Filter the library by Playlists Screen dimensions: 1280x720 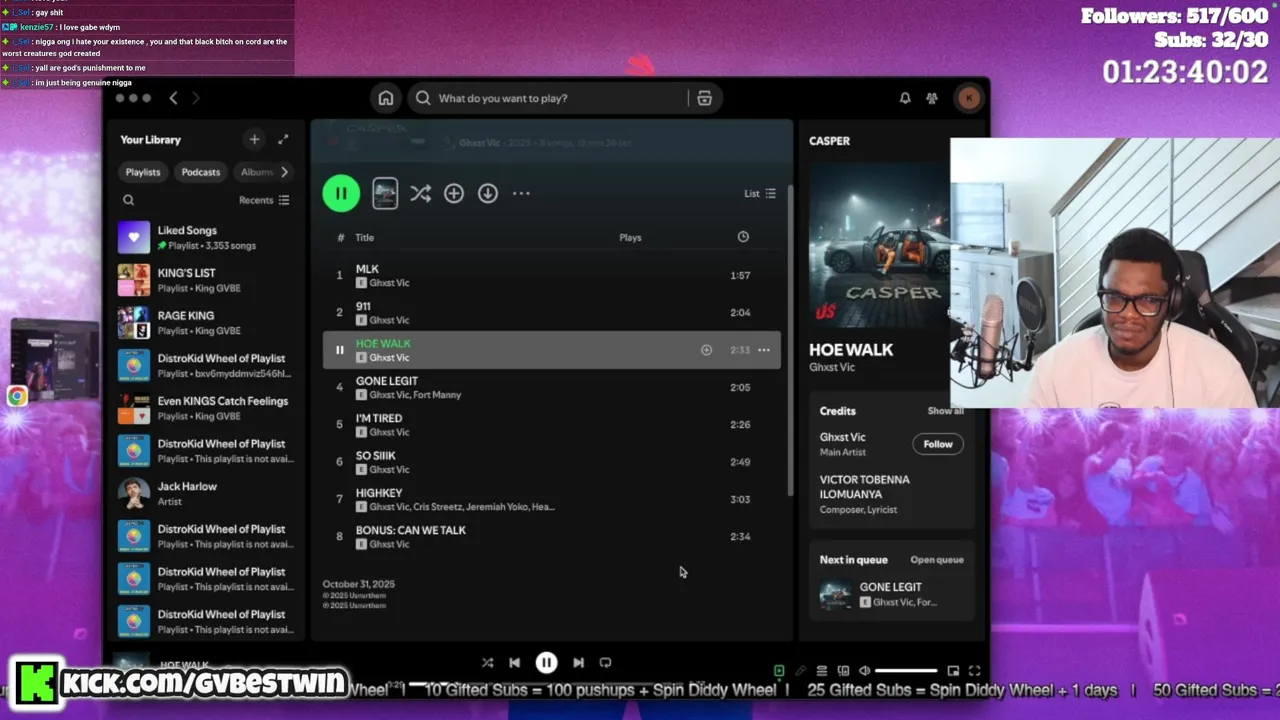143,172
